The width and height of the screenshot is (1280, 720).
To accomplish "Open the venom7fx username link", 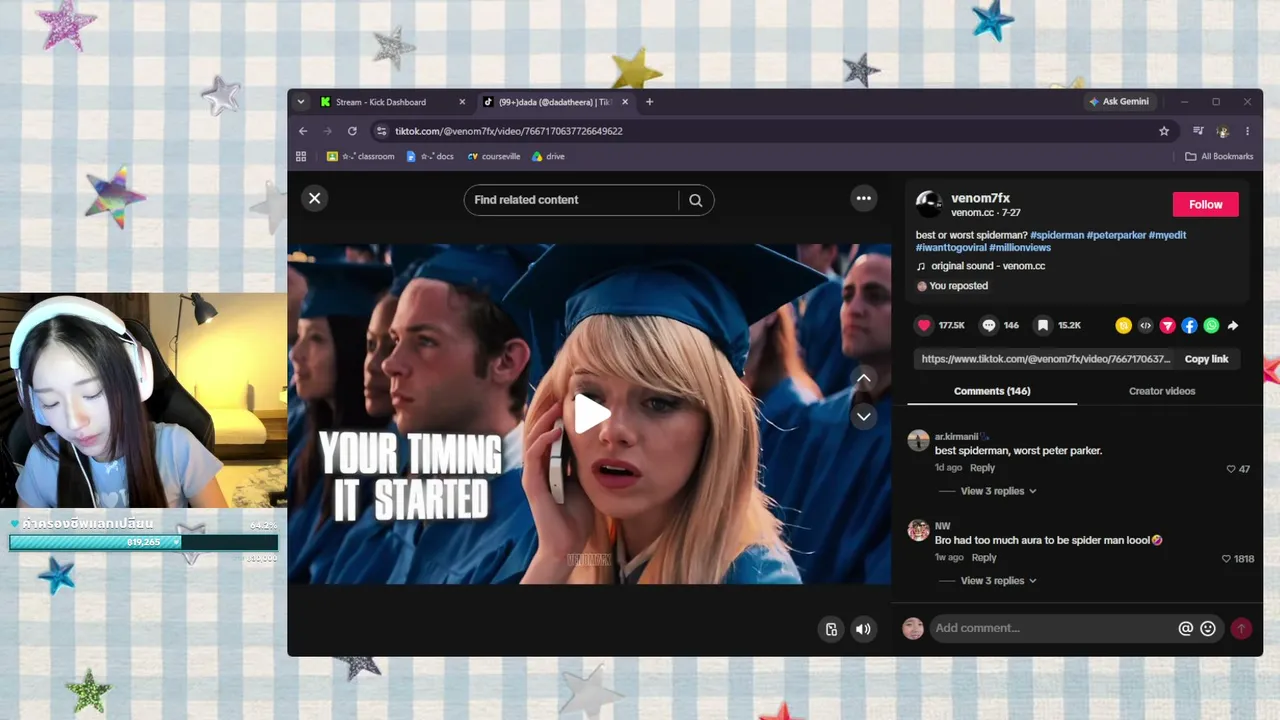I will click(980, 198).
